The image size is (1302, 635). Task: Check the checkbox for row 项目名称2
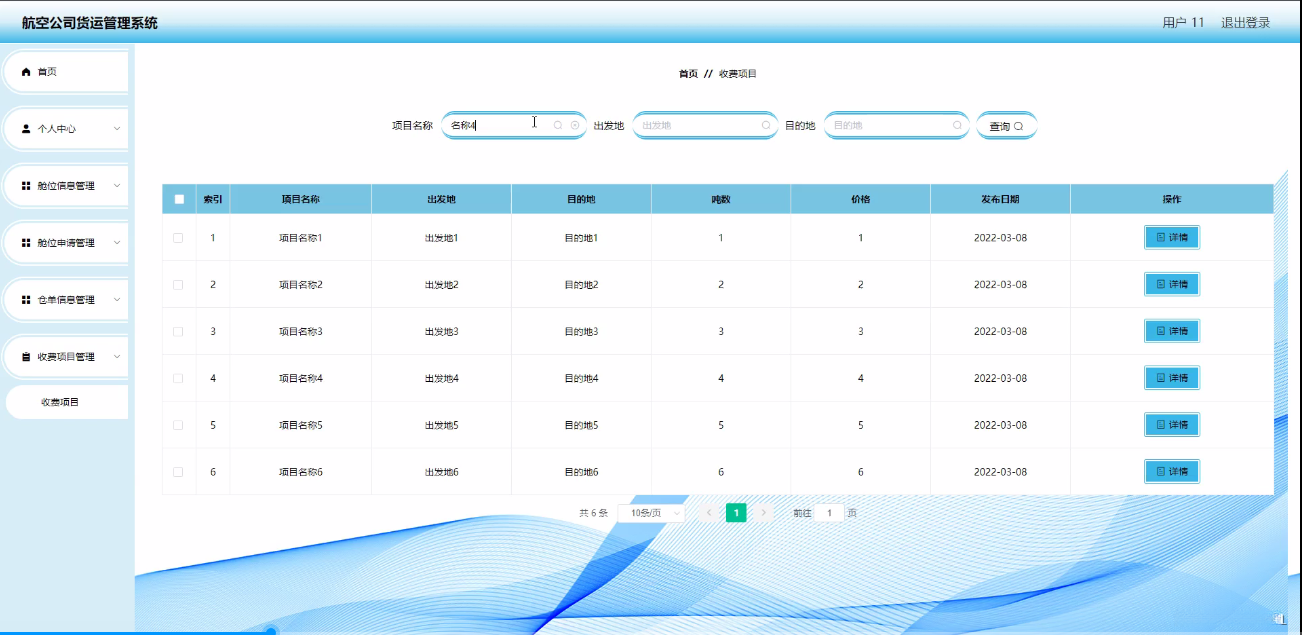tap(178, 285)
